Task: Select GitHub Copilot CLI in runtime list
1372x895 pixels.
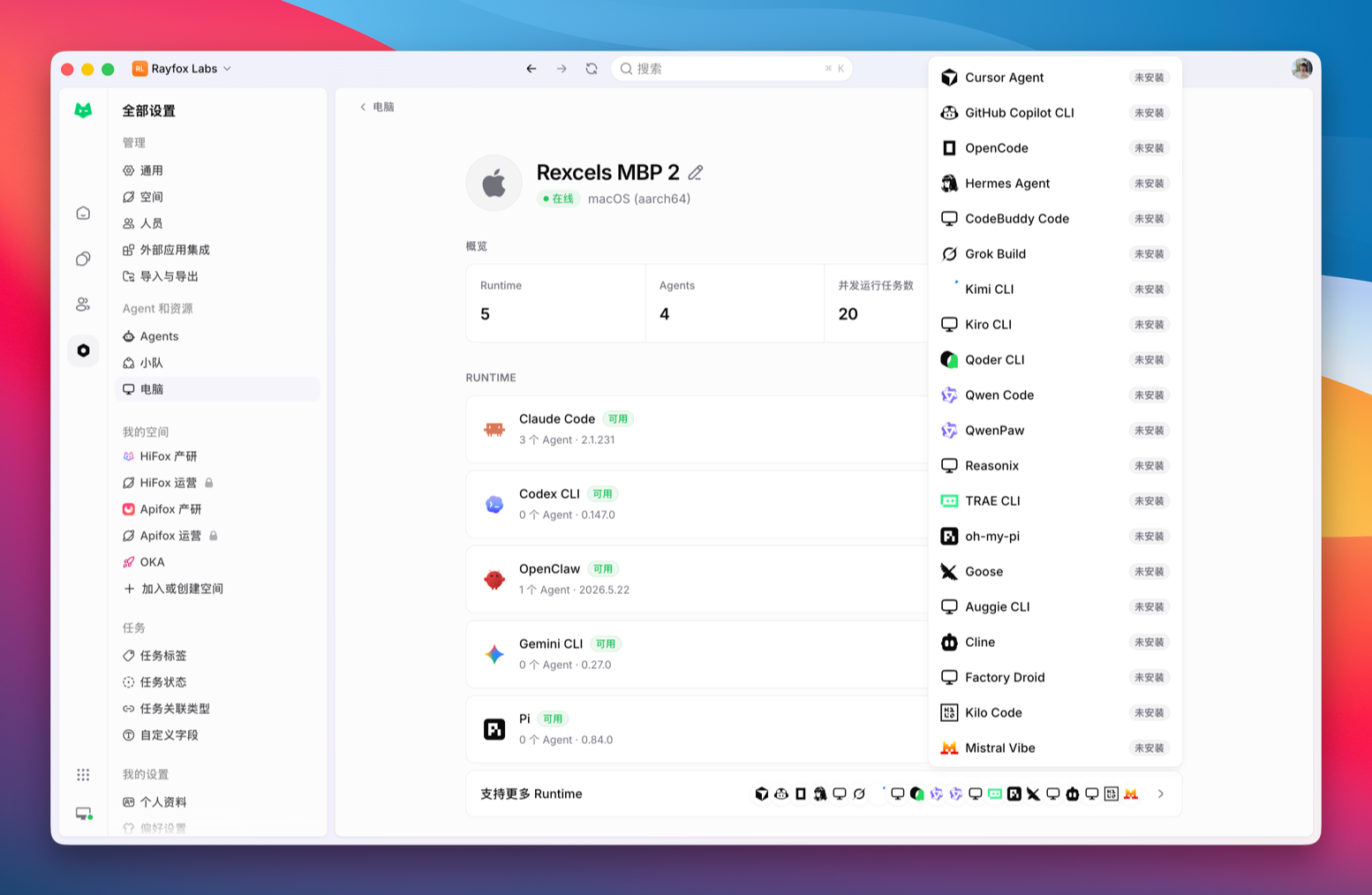Action: [x=1055, y=113]
